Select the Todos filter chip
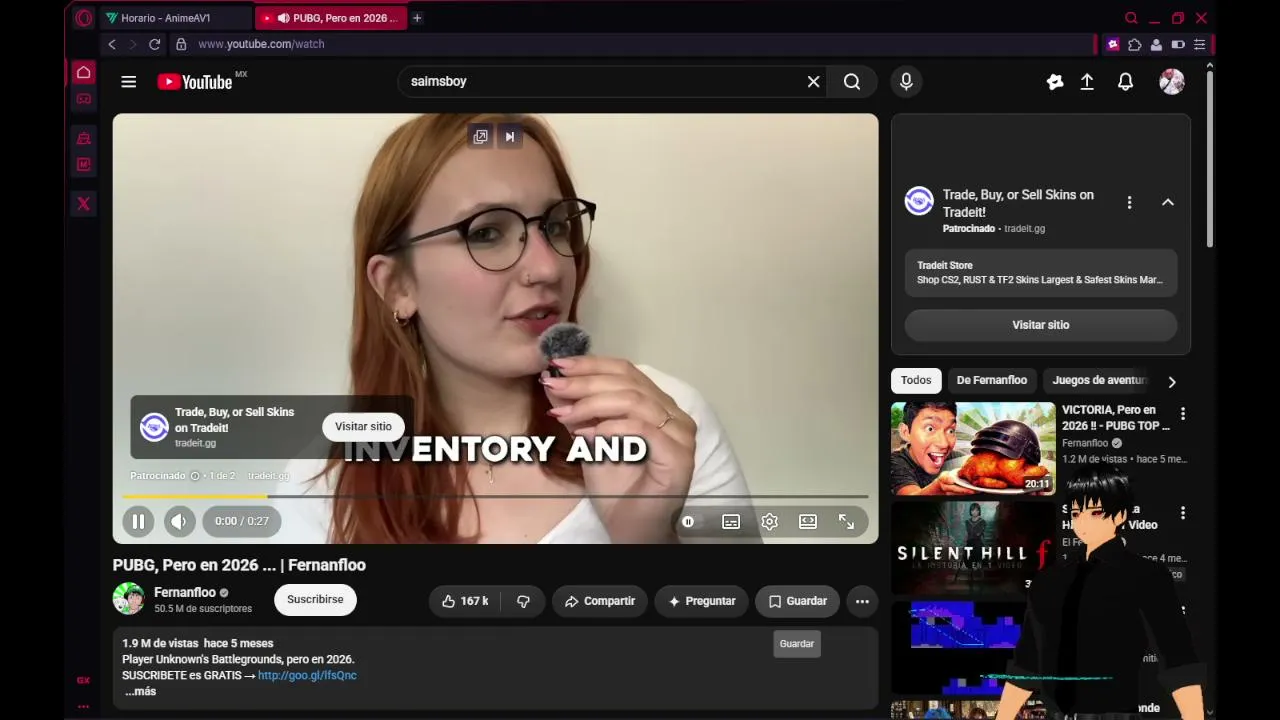Viewport: 1280px width, 720px height. (x=916, y=380)
